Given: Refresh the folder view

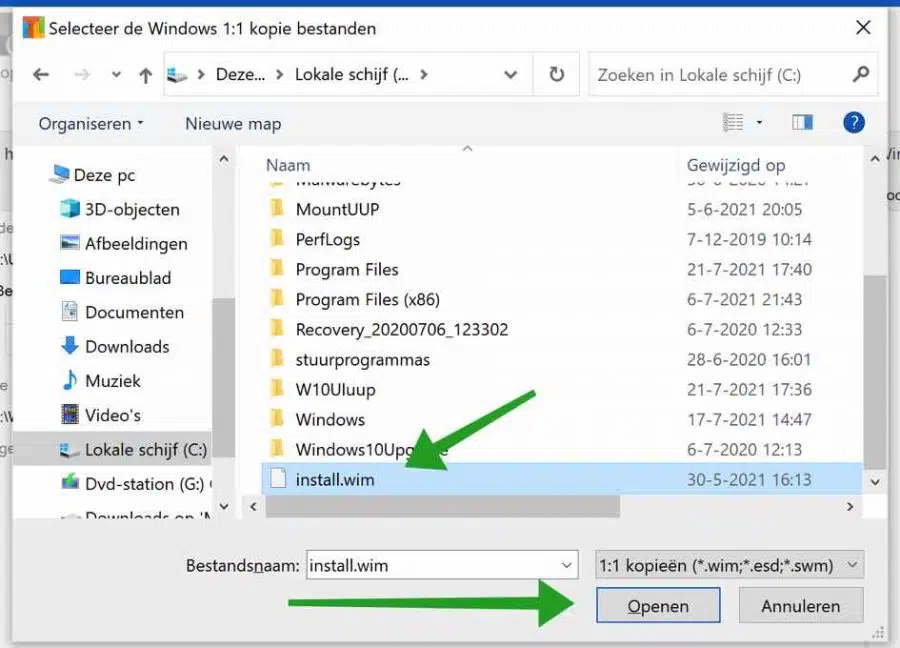Looking at the screenshot, I should (556, 75).
